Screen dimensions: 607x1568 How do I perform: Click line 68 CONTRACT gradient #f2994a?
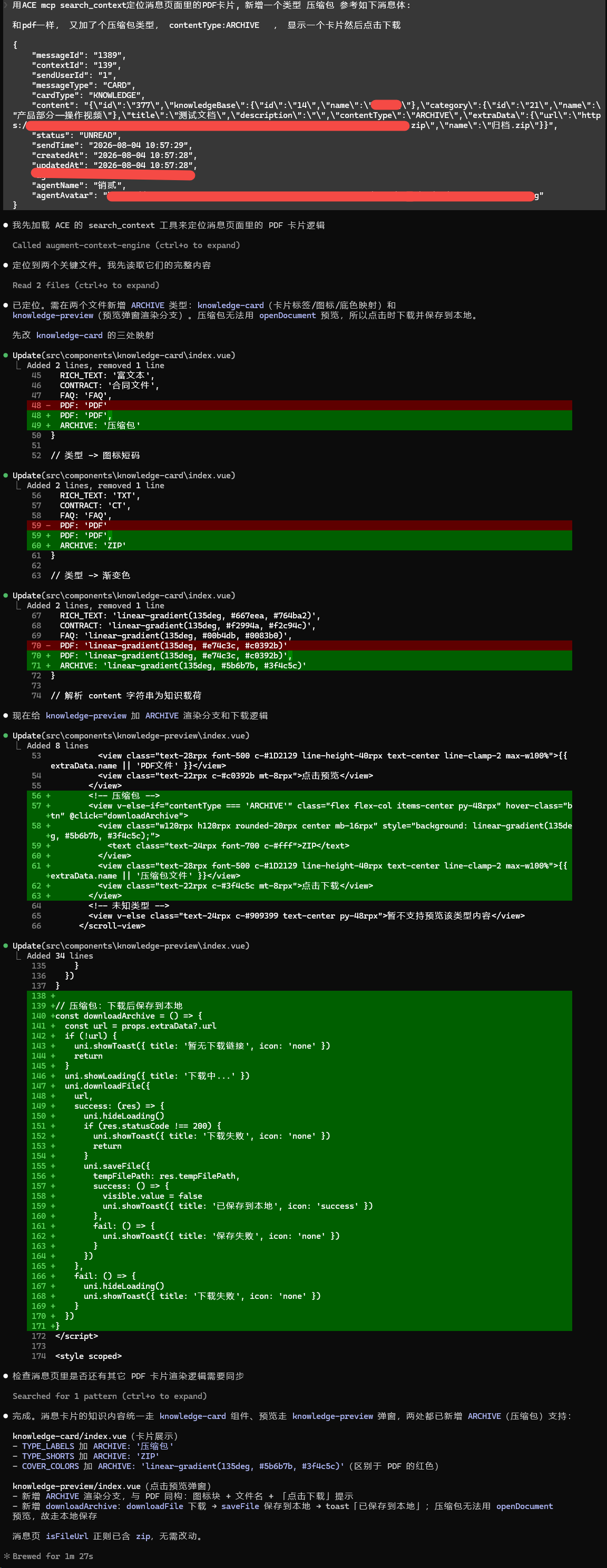(188, 626)
